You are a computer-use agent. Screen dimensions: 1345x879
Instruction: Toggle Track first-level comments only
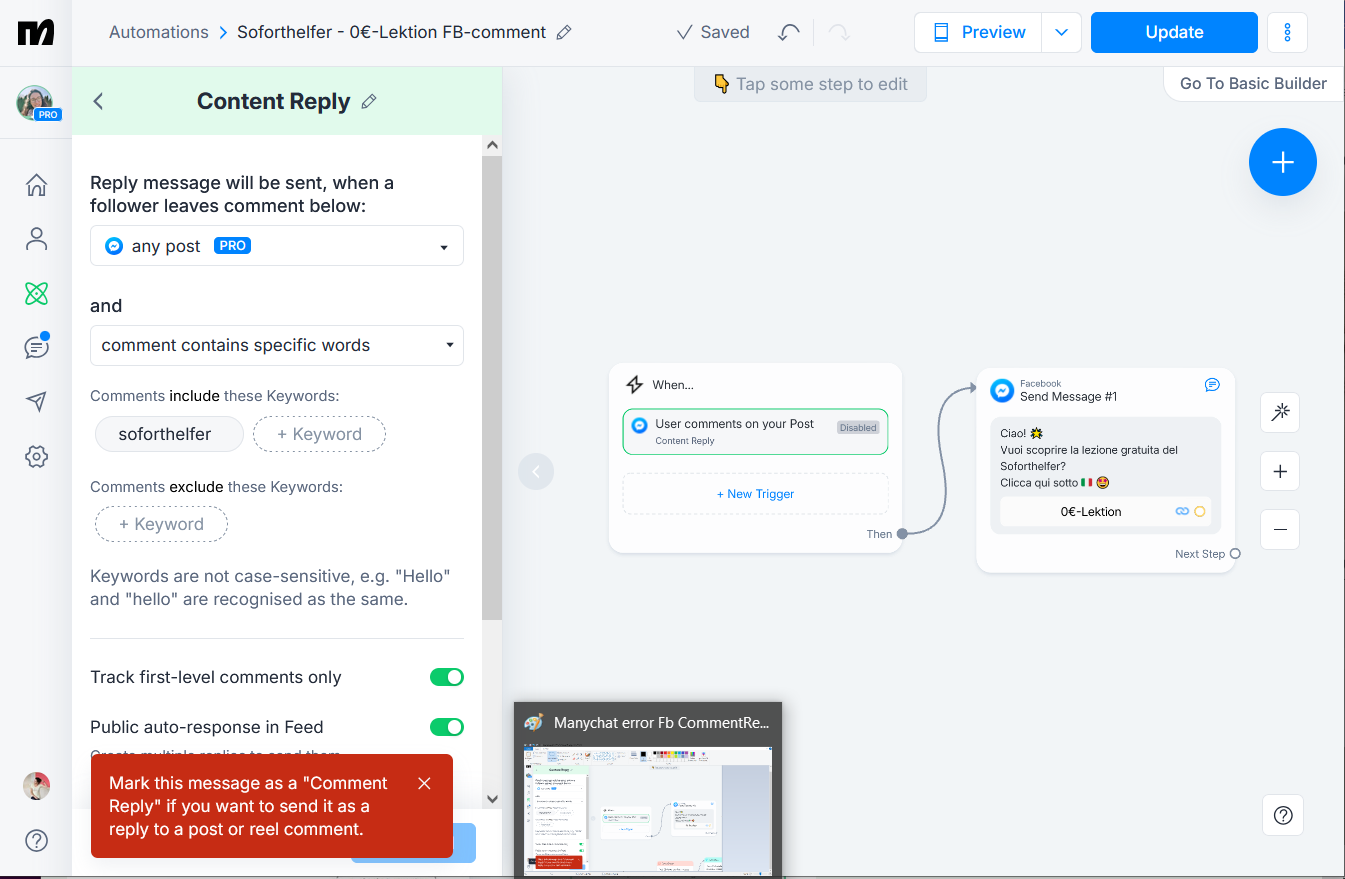click(x=447, y=677)
